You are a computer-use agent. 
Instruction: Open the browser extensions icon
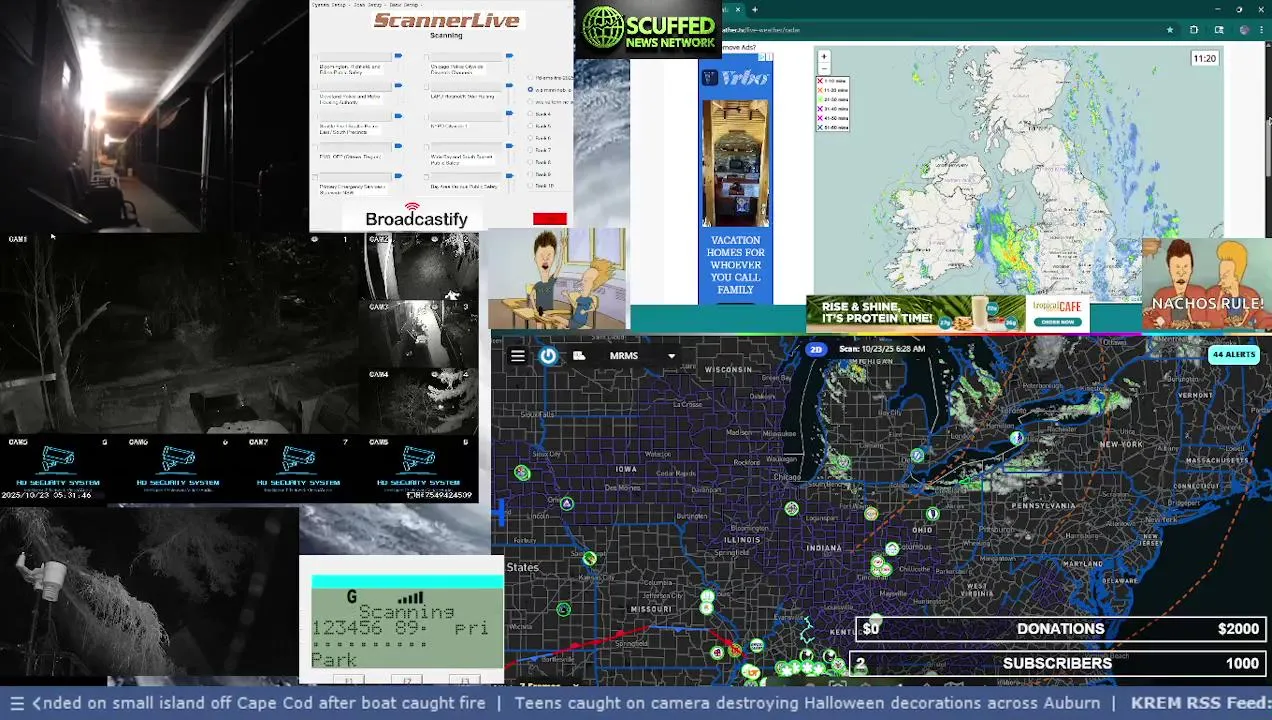click(1194, 30)
